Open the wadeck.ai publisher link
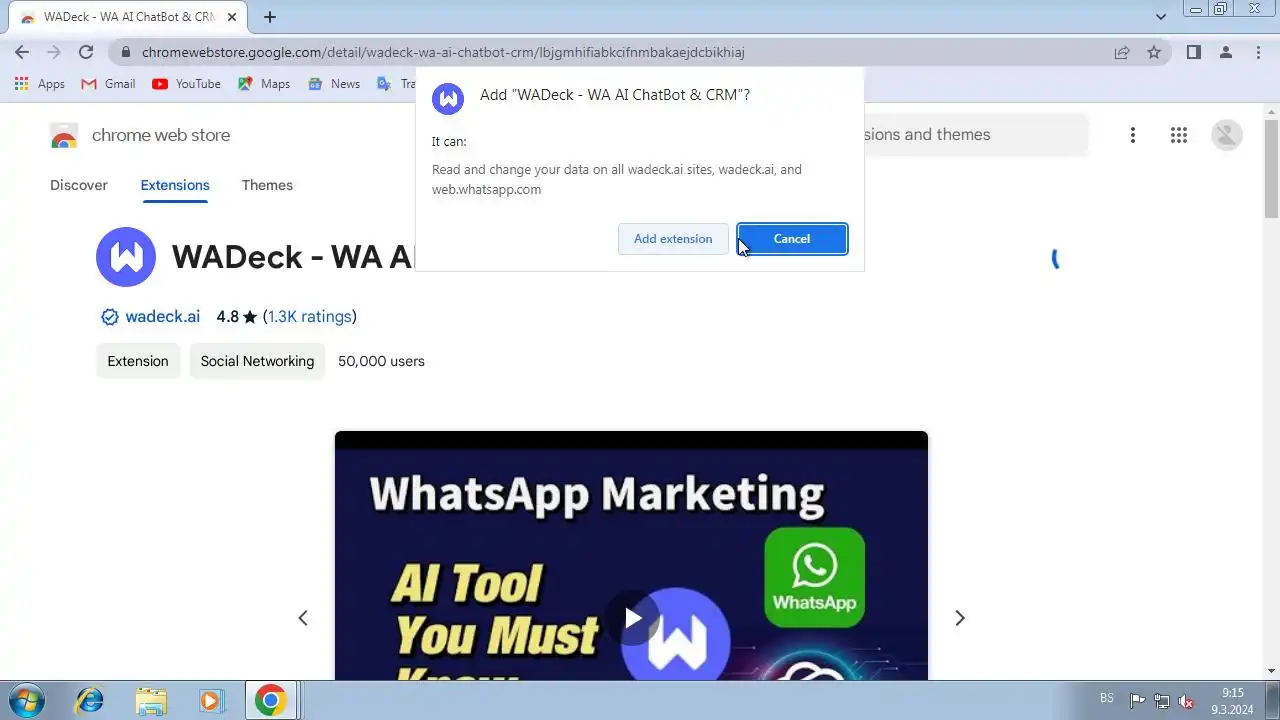Screen dimensions: 1280x720 [162, 317]
